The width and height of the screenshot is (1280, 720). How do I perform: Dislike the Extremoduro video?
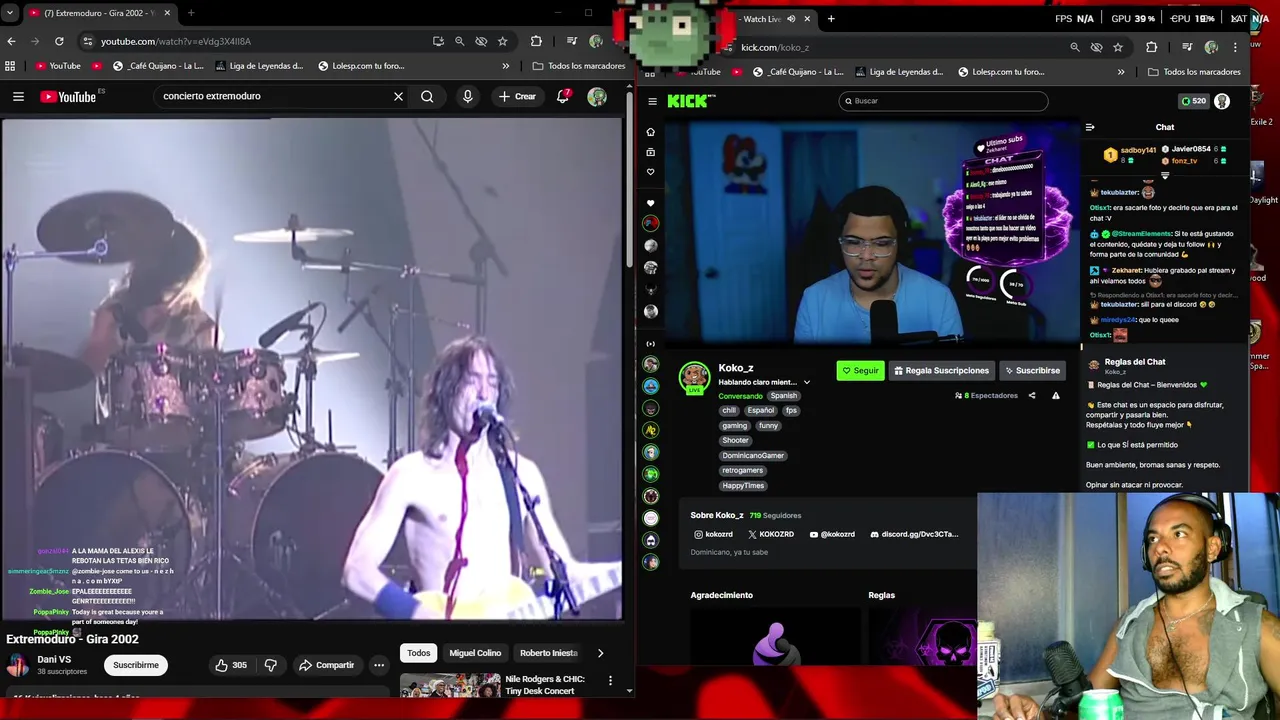click(270, 665)
